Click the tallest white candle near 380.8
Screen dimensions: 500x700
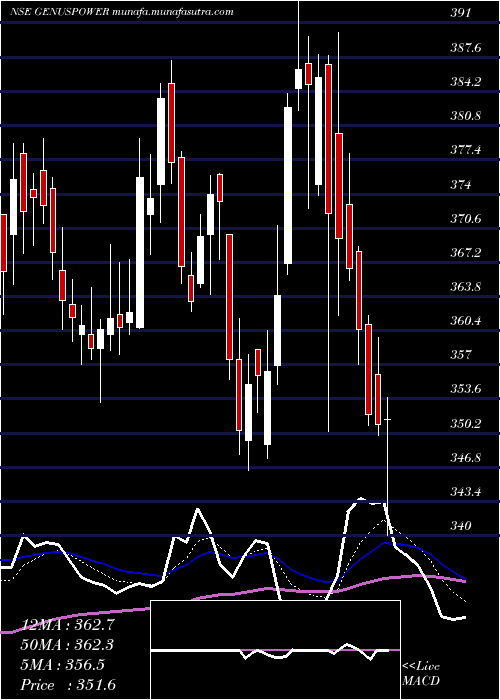tap(288, 185)
